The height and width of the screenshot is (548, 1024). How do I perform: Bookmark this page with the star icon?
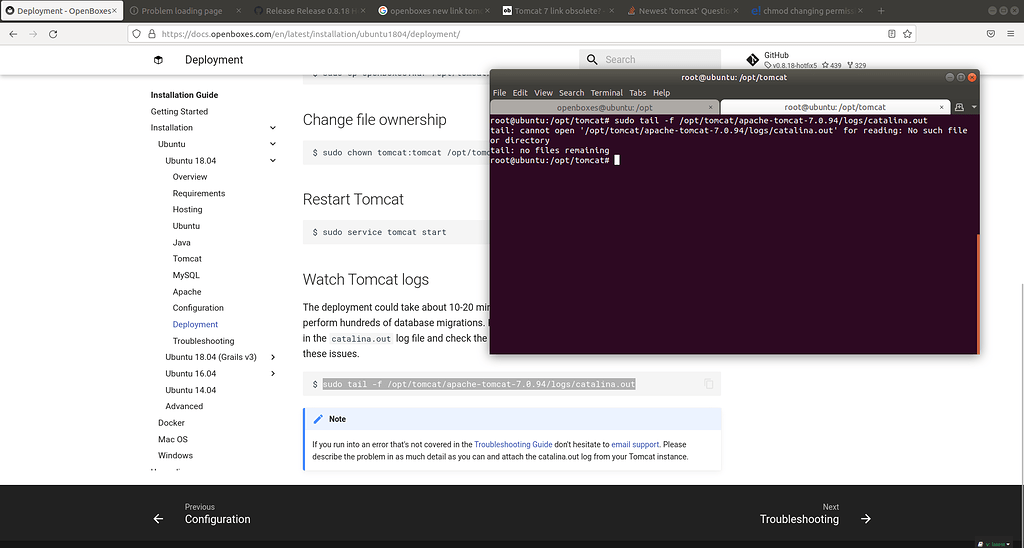(907, 34)
